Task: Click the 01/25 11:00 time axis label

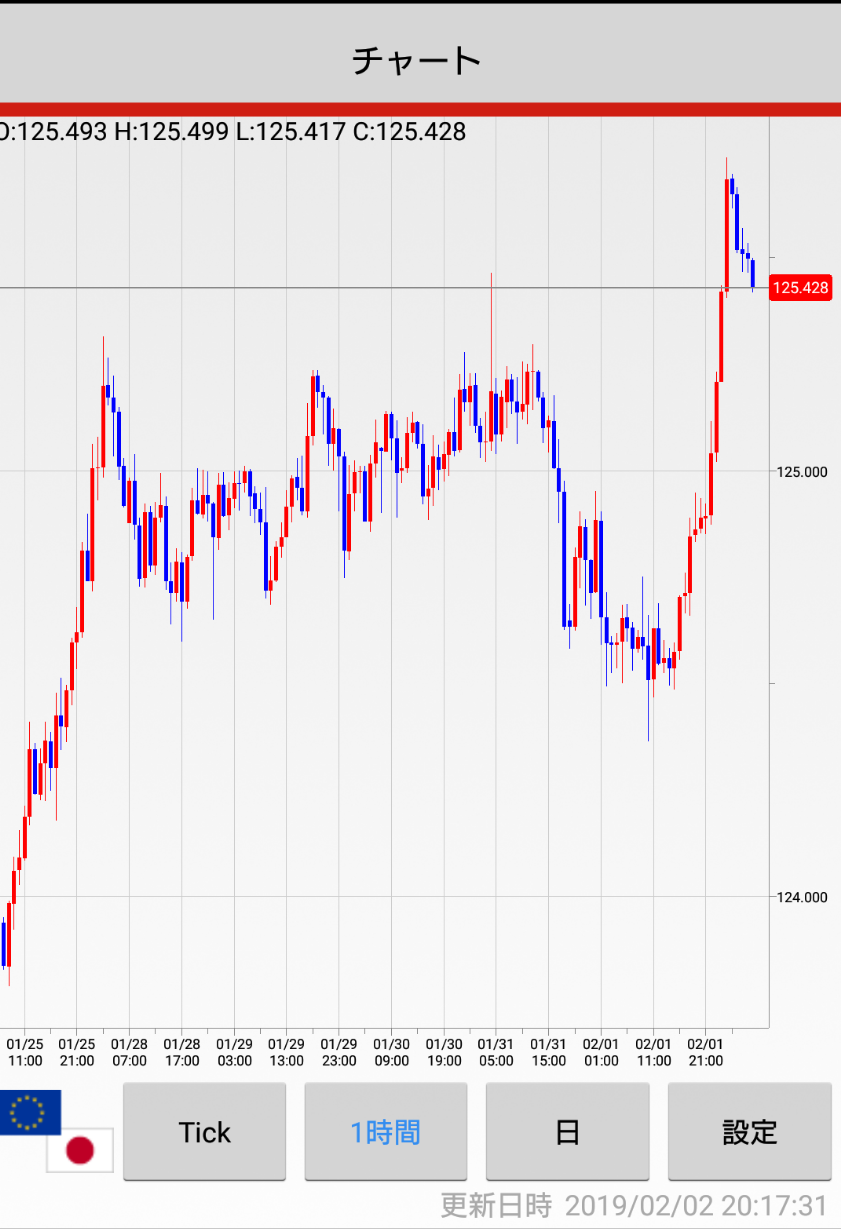Action: click(x=25, y=1052)
